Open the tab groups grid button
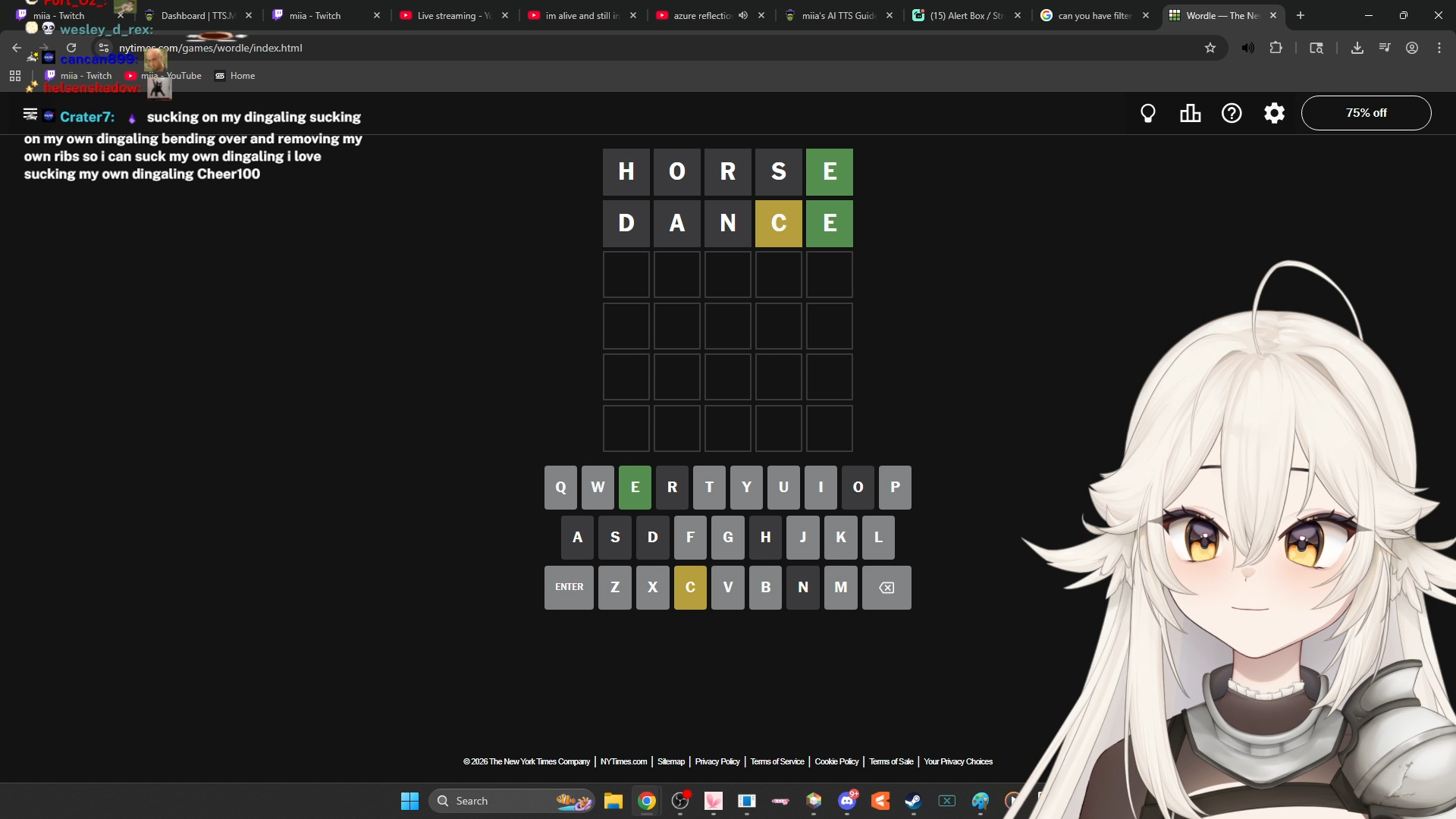Screen dimensions: 1456x819 click(15, 76)
